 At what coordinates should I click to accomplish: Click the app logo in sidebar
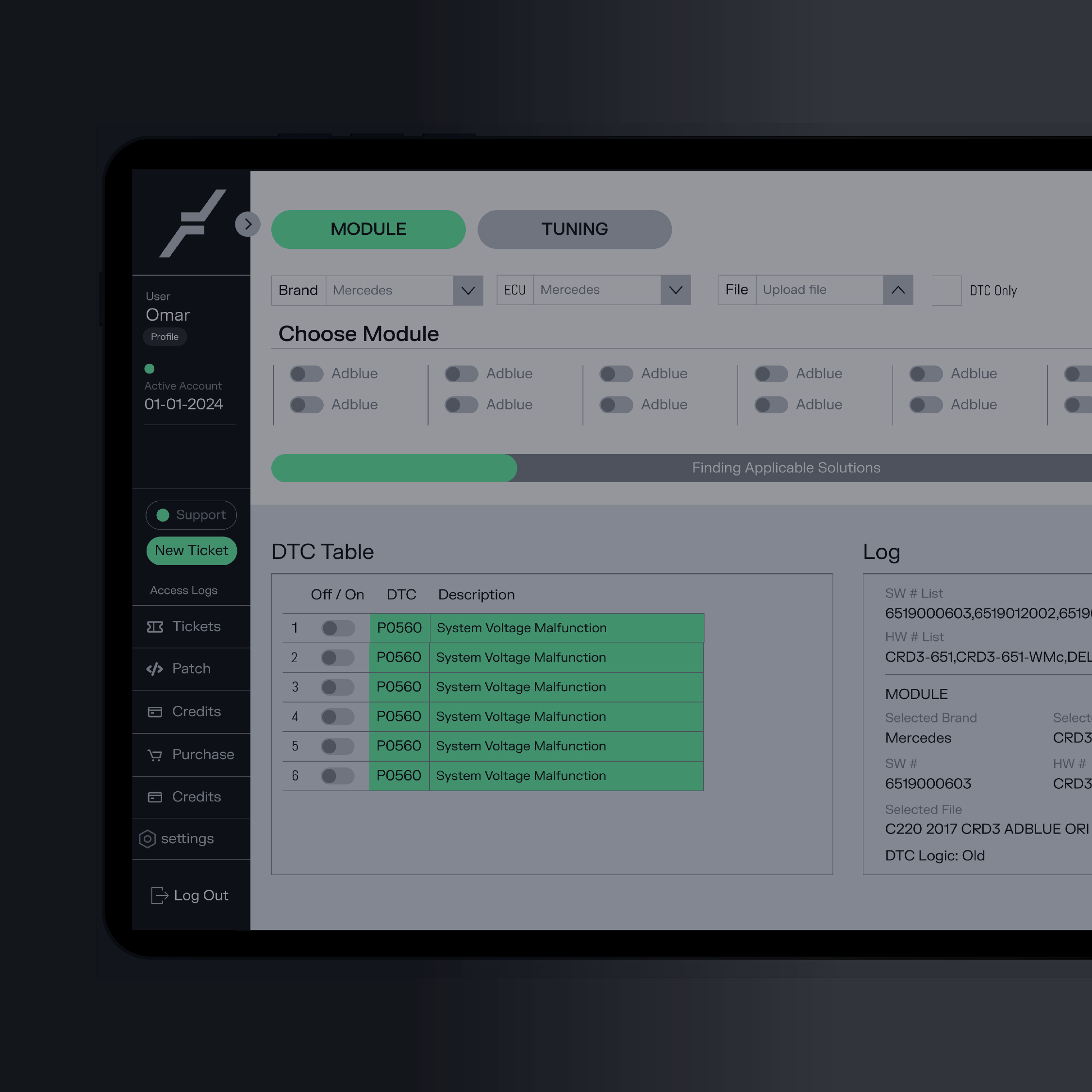(192, 223)
